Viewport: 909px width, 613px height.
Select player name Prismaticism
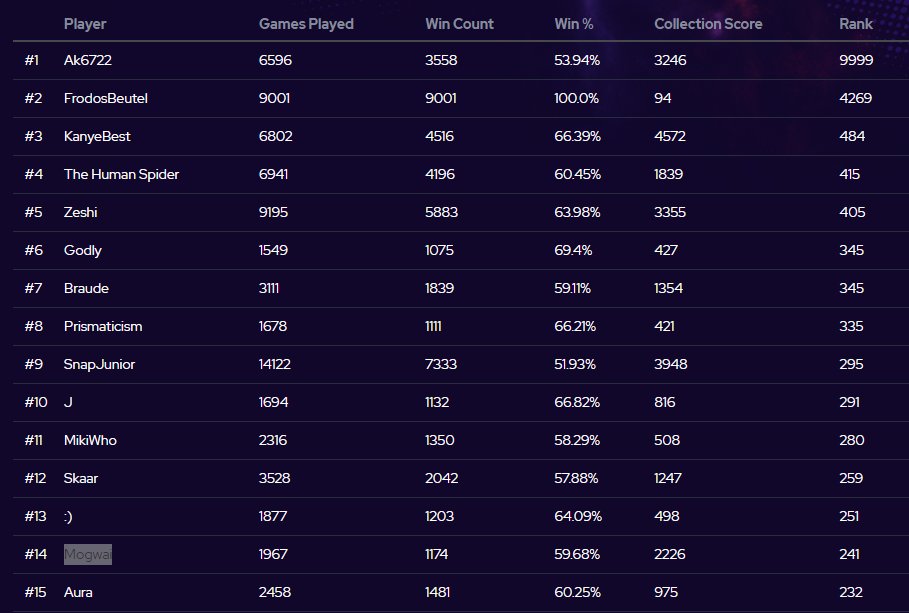click(103, 327)
